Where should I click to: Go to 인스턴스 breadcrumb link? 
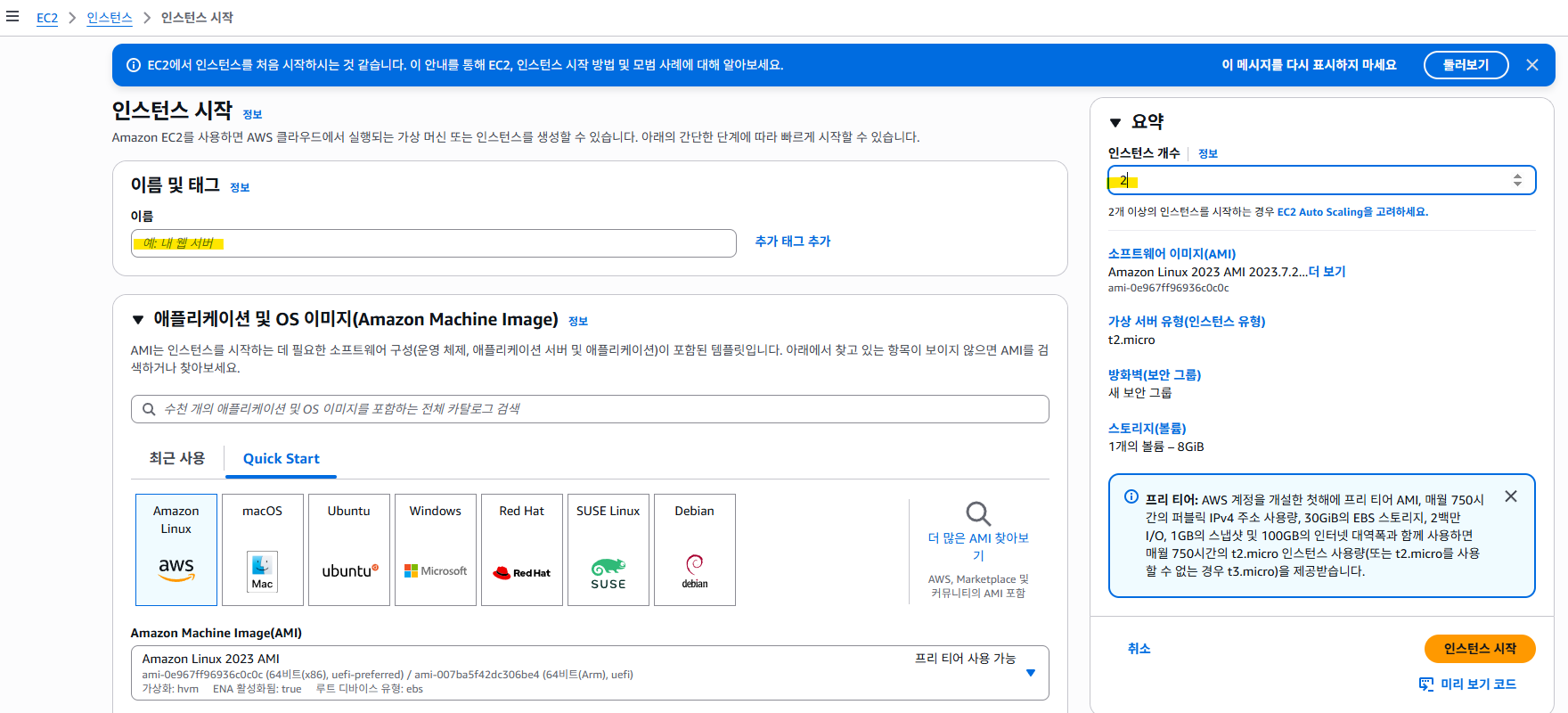coord(110,18)
